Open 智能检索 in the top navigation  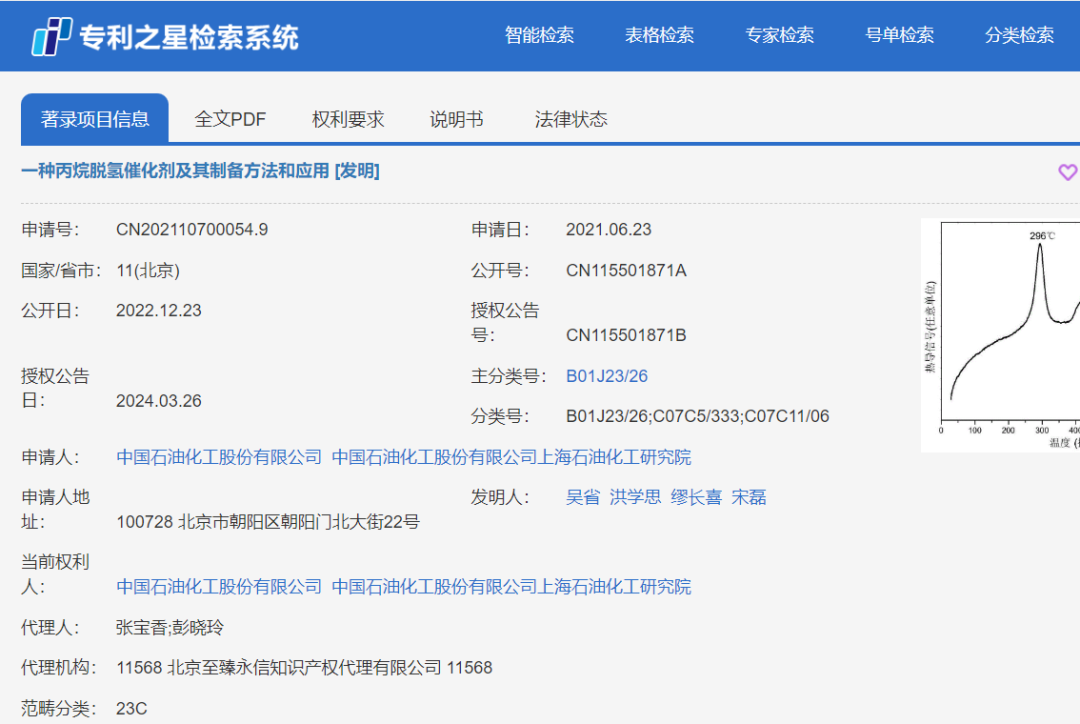[x=539, y=35]
